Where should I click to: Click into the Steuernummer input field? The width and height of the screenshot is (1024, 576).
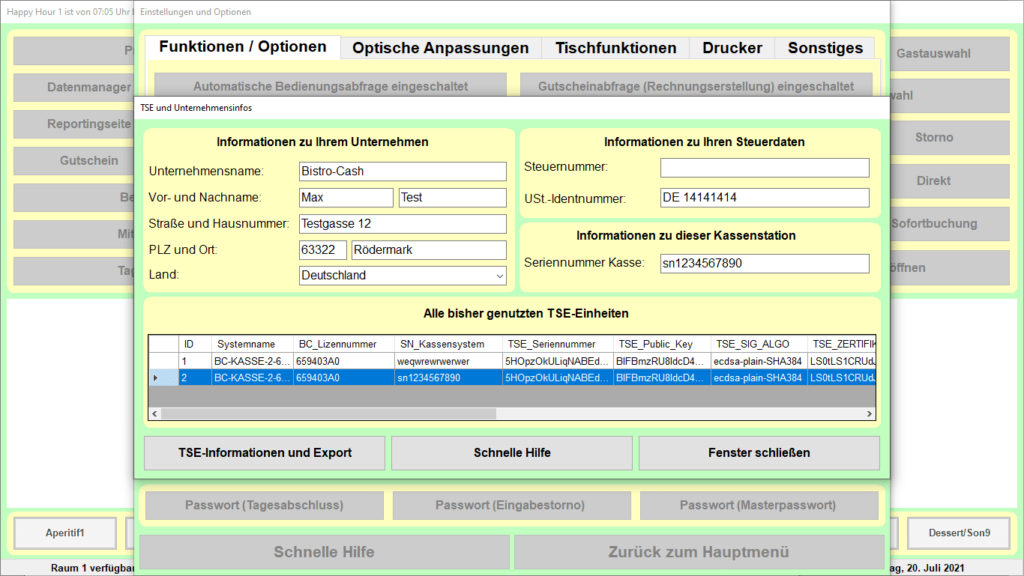point(764,168)
